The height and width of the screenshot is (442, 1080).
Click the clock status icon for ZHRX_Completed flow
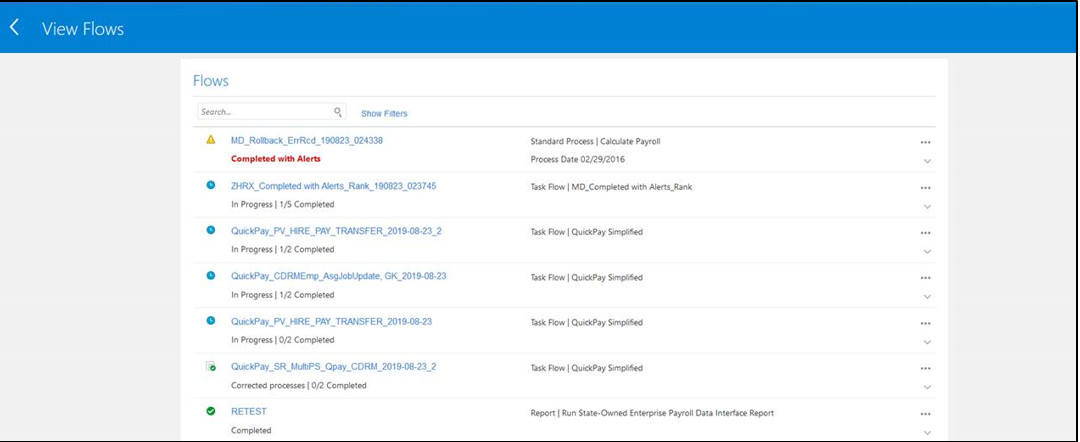pyautogui.click(x=211, y=185)
